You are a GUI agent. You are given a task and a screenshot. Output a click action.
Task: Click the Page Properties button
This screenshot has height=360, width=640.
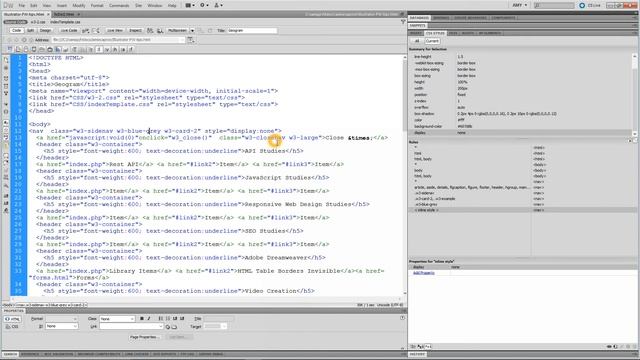point(144,337)
